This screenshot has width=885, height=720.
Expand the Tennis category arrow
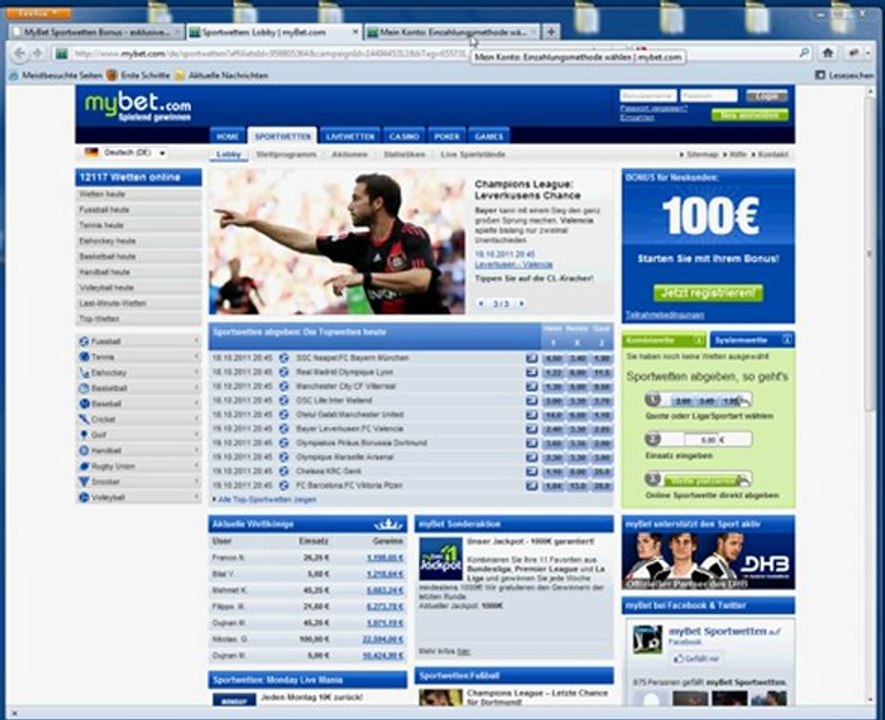coord(196,357)
